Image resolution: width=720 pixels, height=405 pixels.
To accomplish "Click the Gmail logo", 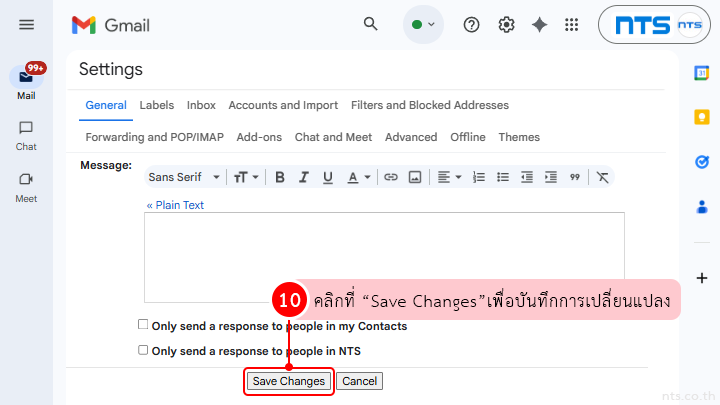I will [111, 25].
